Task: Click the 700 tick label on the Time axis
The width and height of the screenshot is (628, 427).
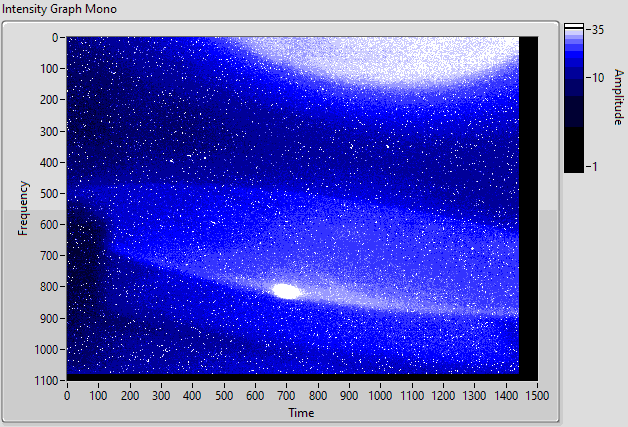Action: click(286, 396)
